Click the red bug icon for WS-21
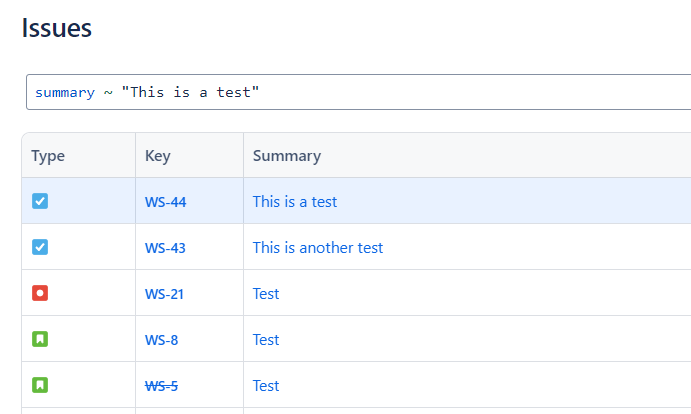691x414 pixels. click(x=40, y=293)
